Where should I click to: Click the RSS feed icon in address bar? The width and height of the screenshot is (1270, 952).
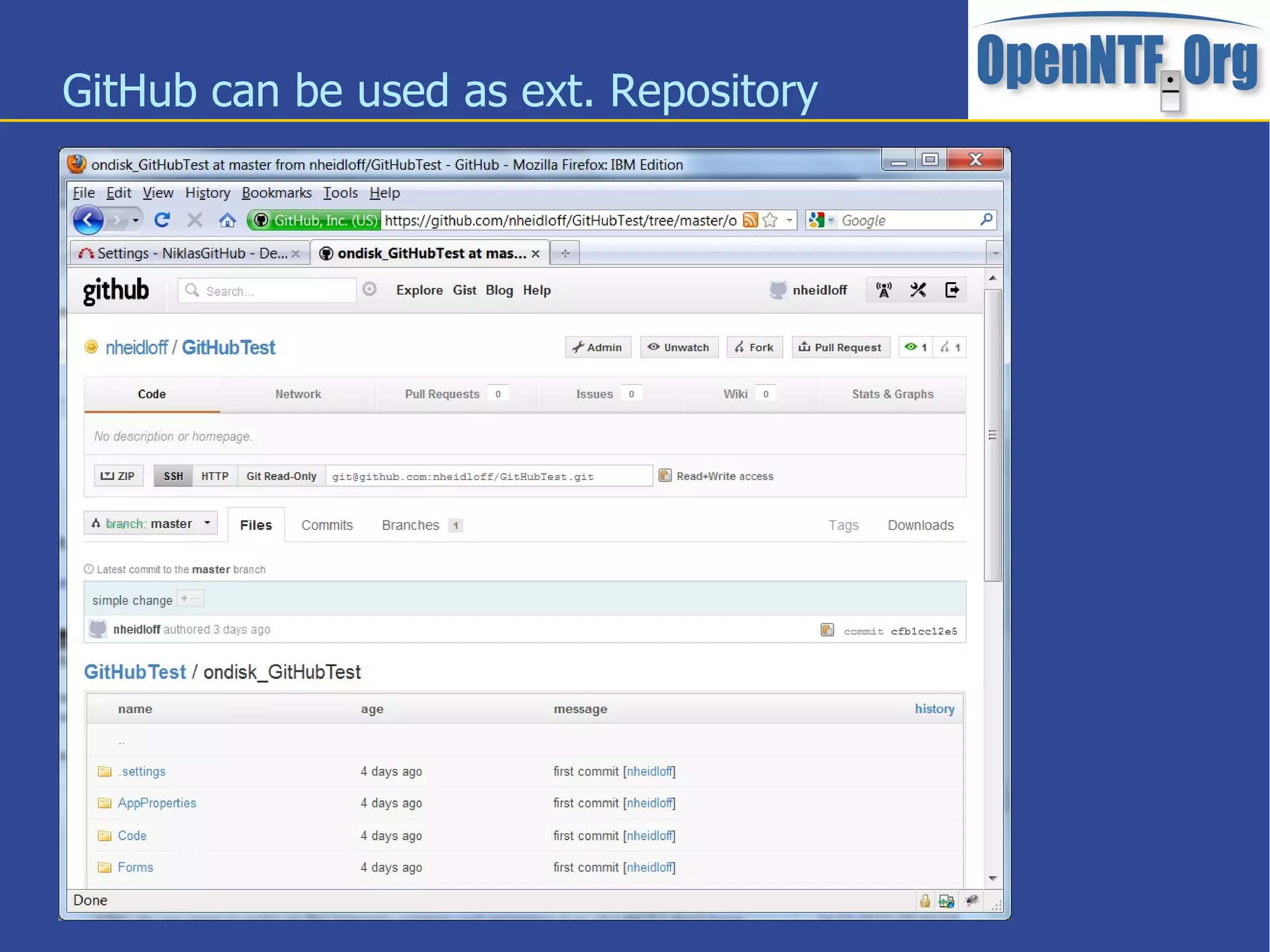[750, 220]
